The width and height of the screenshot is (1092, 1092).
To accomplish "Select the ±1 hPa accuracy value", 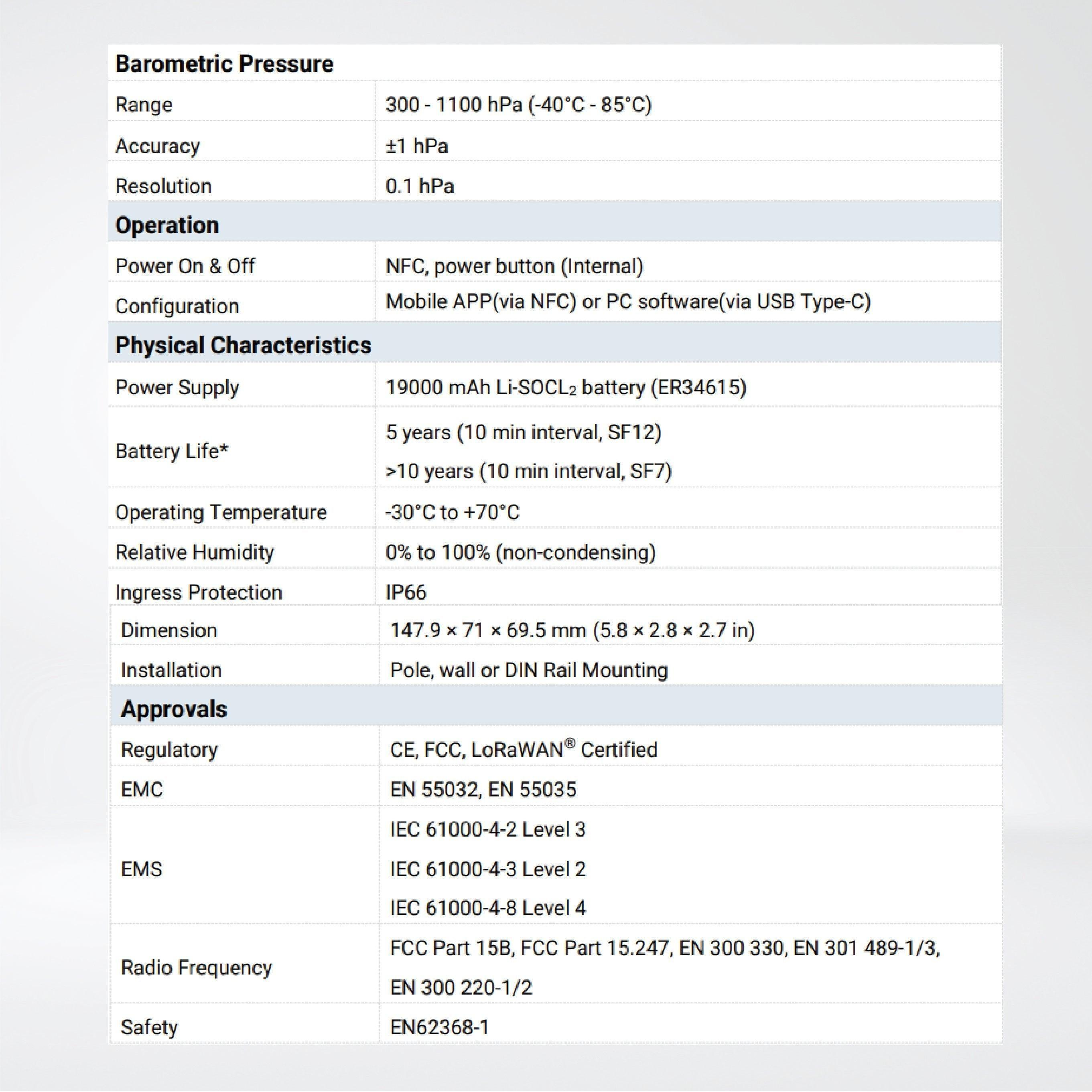I will pyautogui.click(x=417, y=146).
